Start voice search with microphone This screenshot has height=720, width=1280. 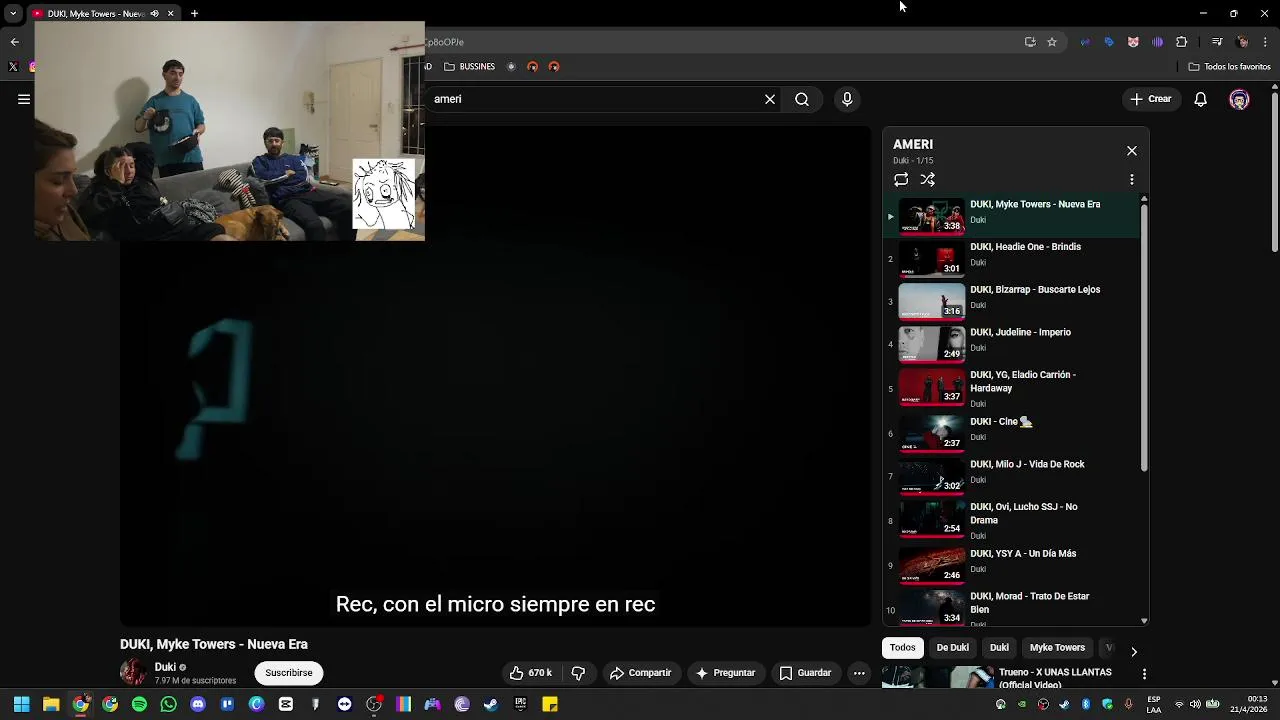point(847,99)
